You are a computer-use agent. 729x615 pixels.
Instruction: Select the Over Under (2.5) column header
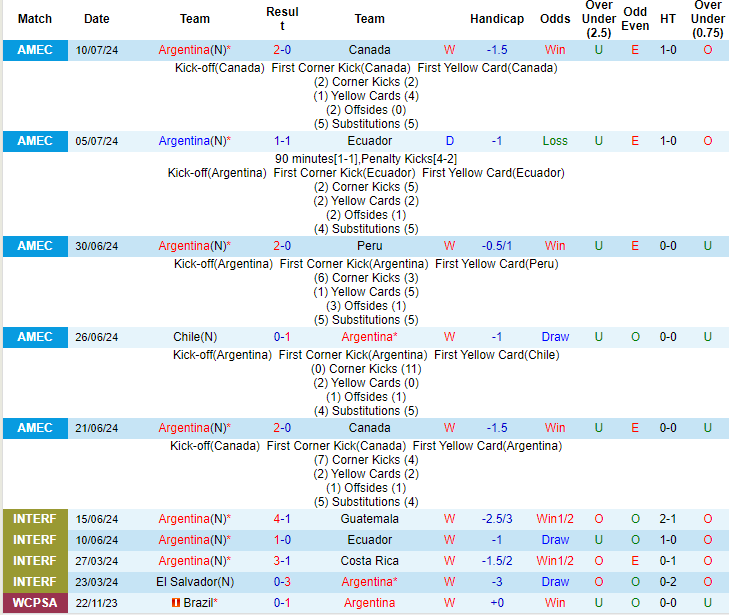click(x=599, y=19)
